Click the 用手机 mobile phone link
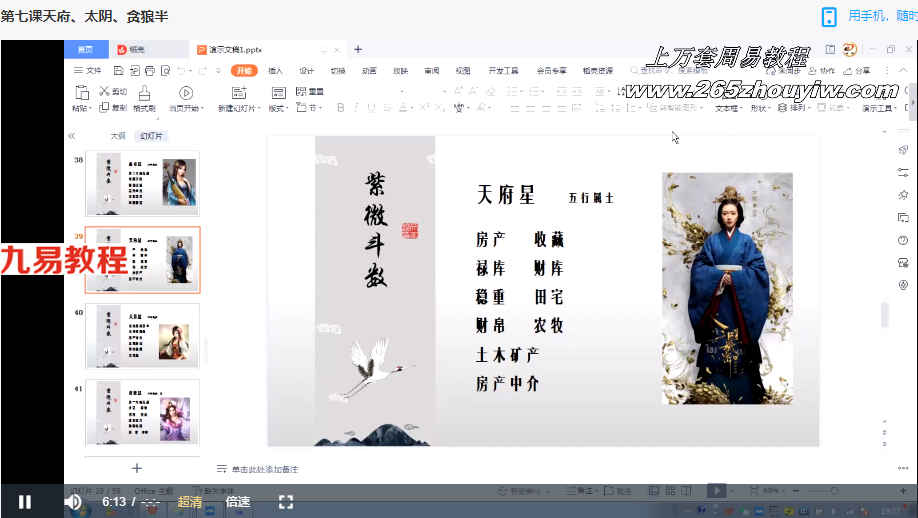 click(x=867, y=16)
